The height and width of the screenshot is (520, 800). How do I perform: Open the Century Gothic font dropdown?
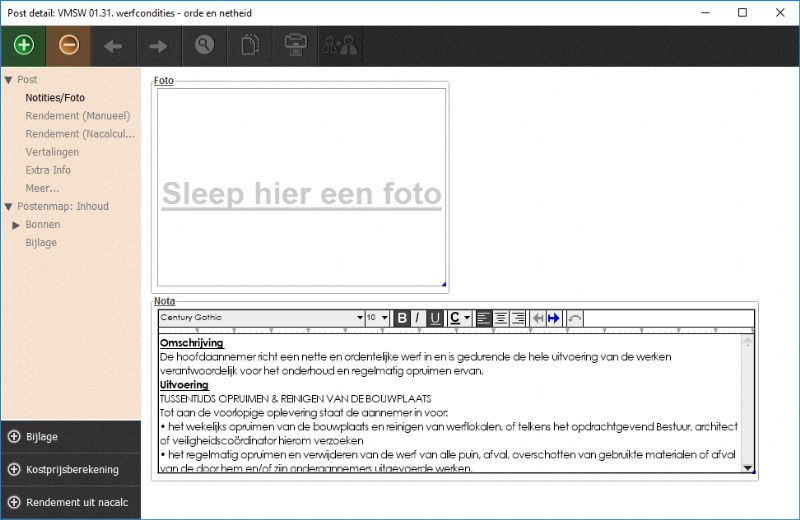pos(360,318)
